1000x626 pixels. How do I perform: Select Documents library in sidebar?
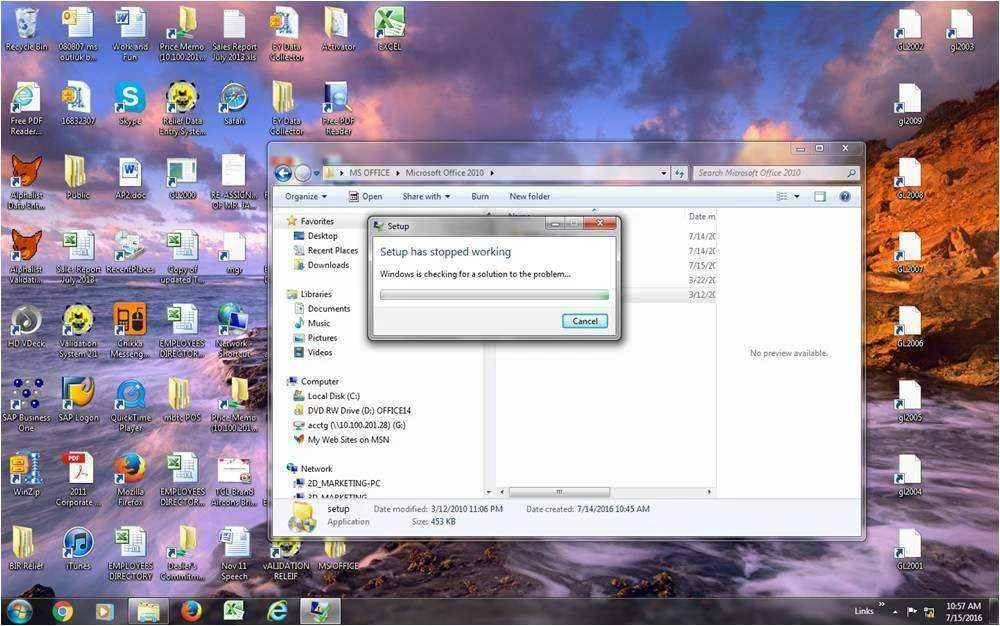(x=322, y=309)
